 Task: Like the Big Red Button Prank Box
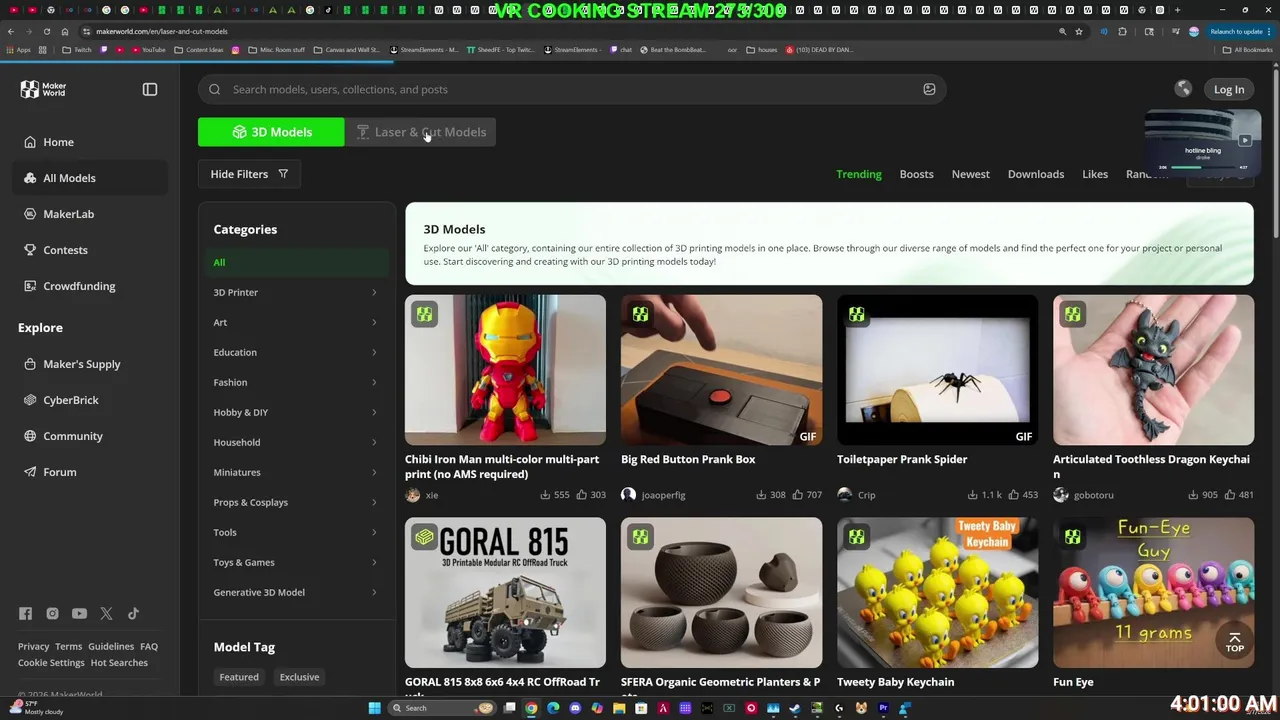[x=797, y=495]
